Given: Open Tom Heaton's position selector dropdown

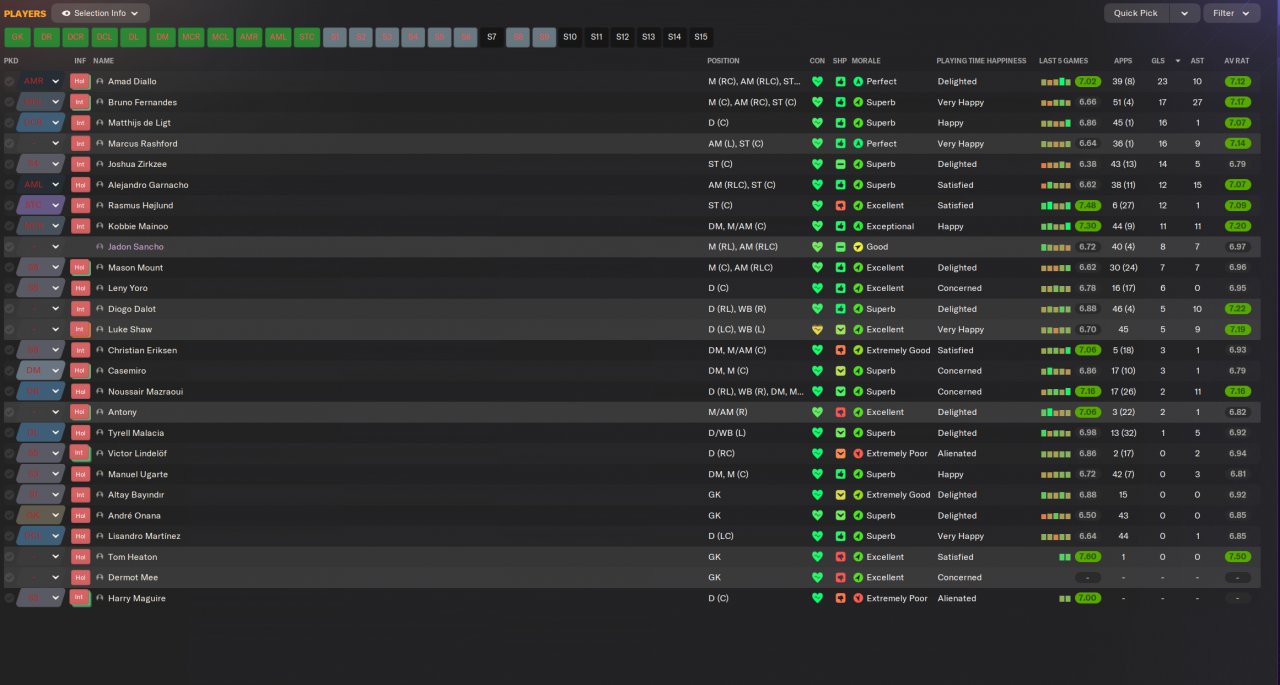Looking at the screenshot, I should click(x=41, y=557).
